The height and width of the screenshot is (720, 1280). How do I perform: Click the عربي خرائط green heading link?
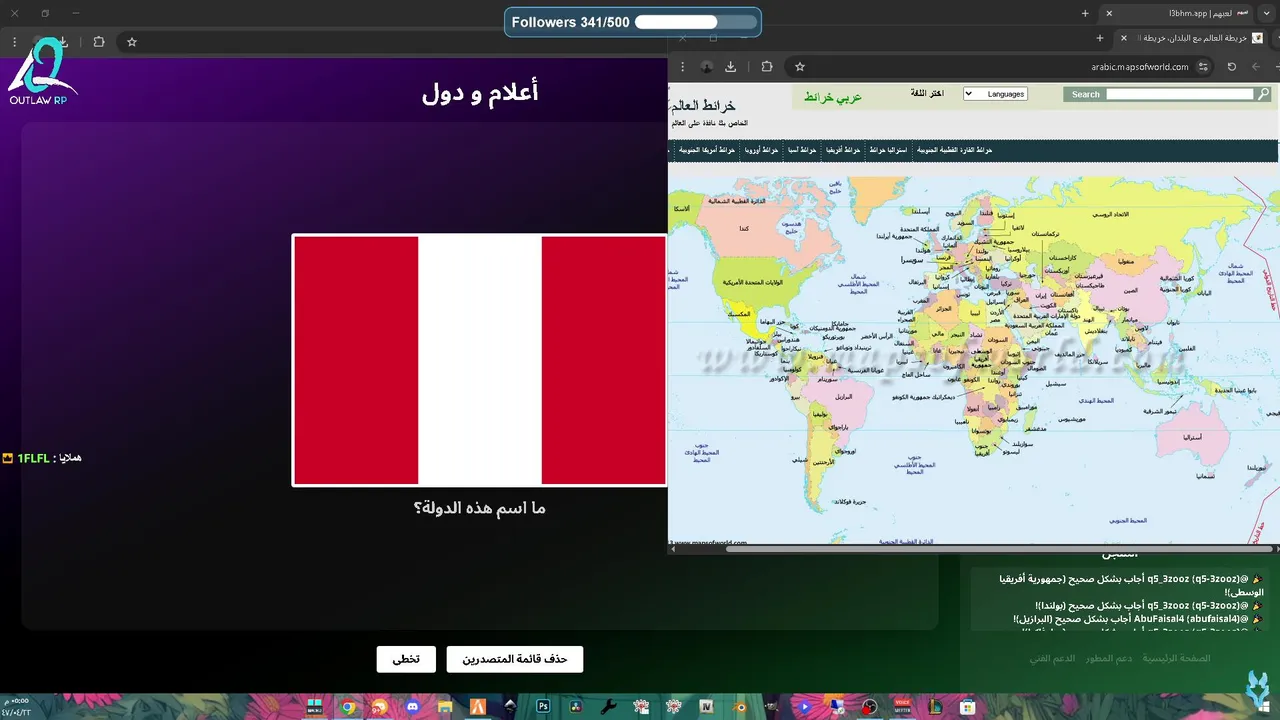tap(833, 98)
